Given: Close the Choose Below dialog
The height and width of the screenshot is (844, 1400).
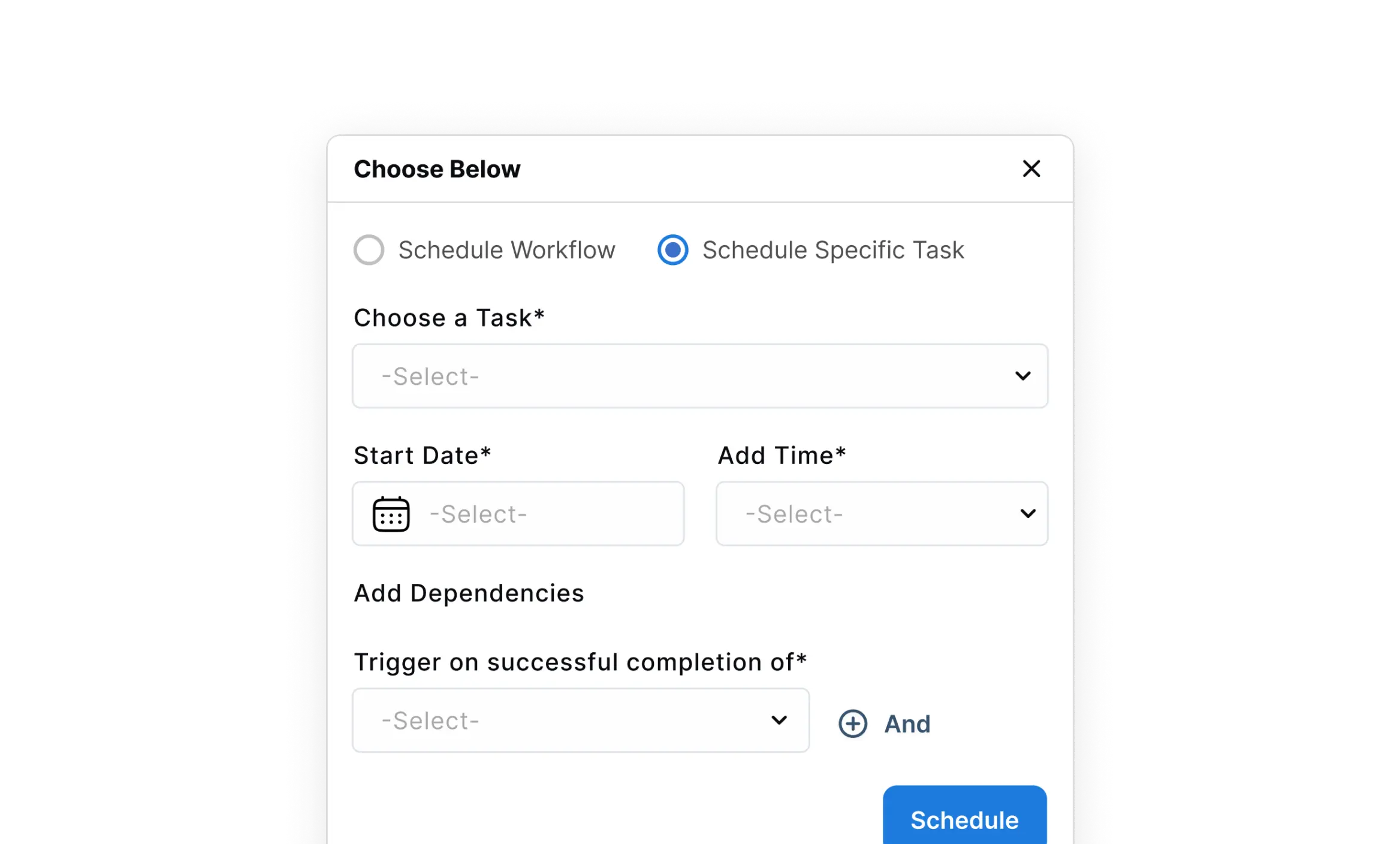Looking at the screenshot, I should 1031,169.
